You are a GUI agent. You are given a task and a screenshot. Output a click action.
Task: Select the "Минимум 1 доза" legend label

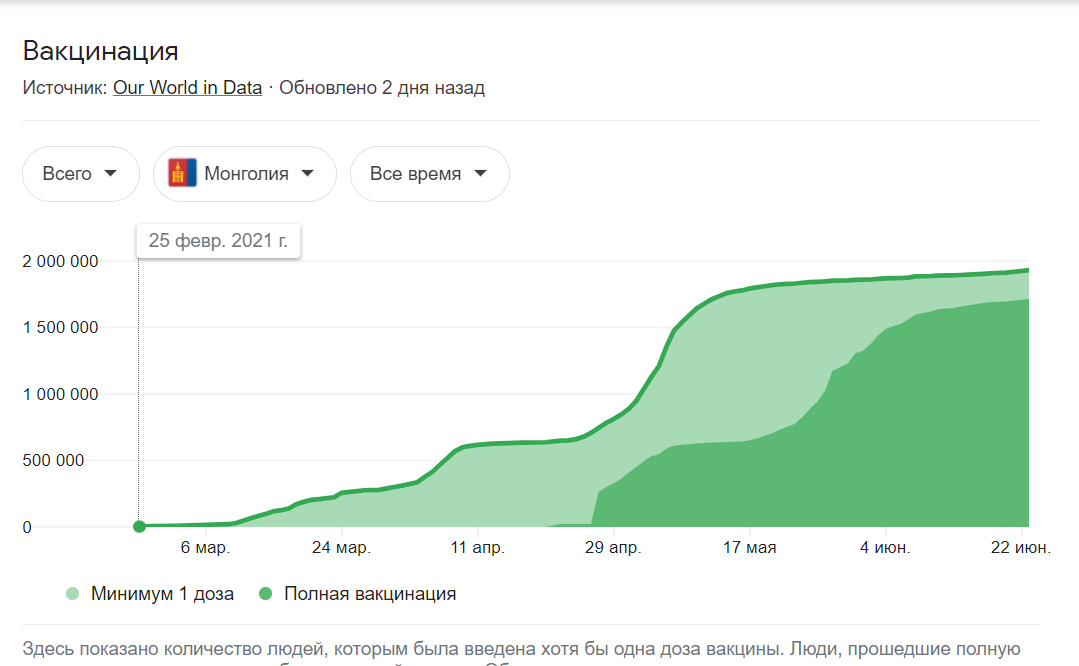(162, 594)
